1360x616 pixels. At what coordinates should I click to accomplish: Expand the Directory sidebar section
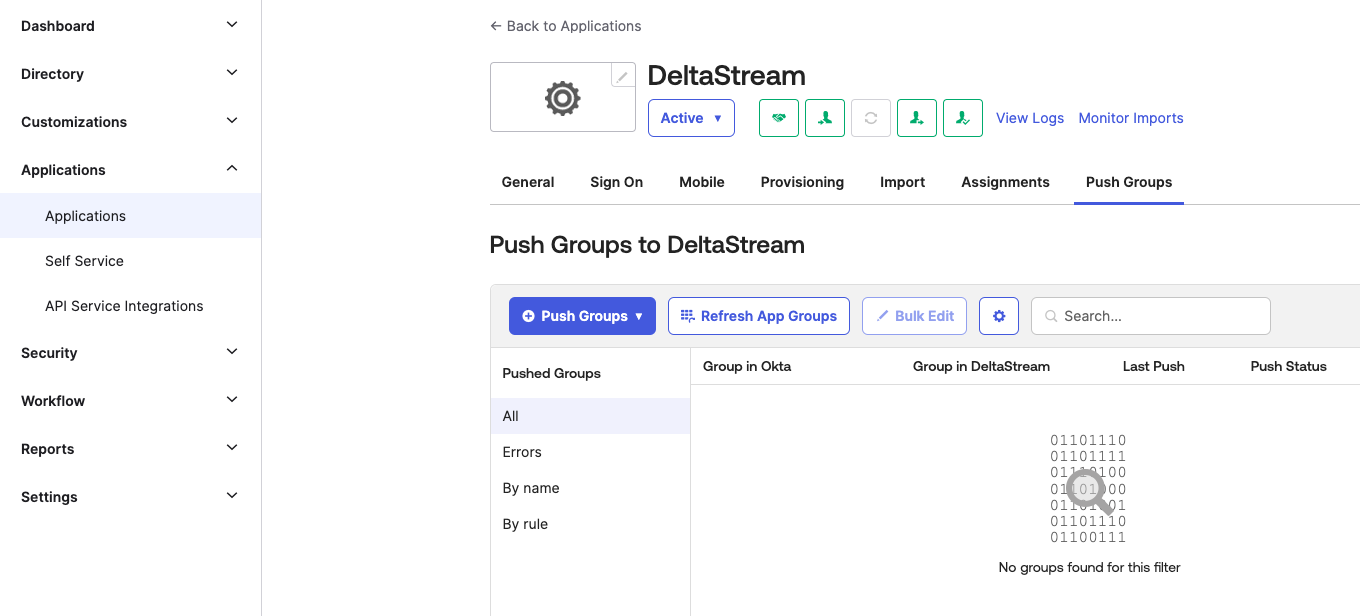pyautogui.click(x=130, y=74)
